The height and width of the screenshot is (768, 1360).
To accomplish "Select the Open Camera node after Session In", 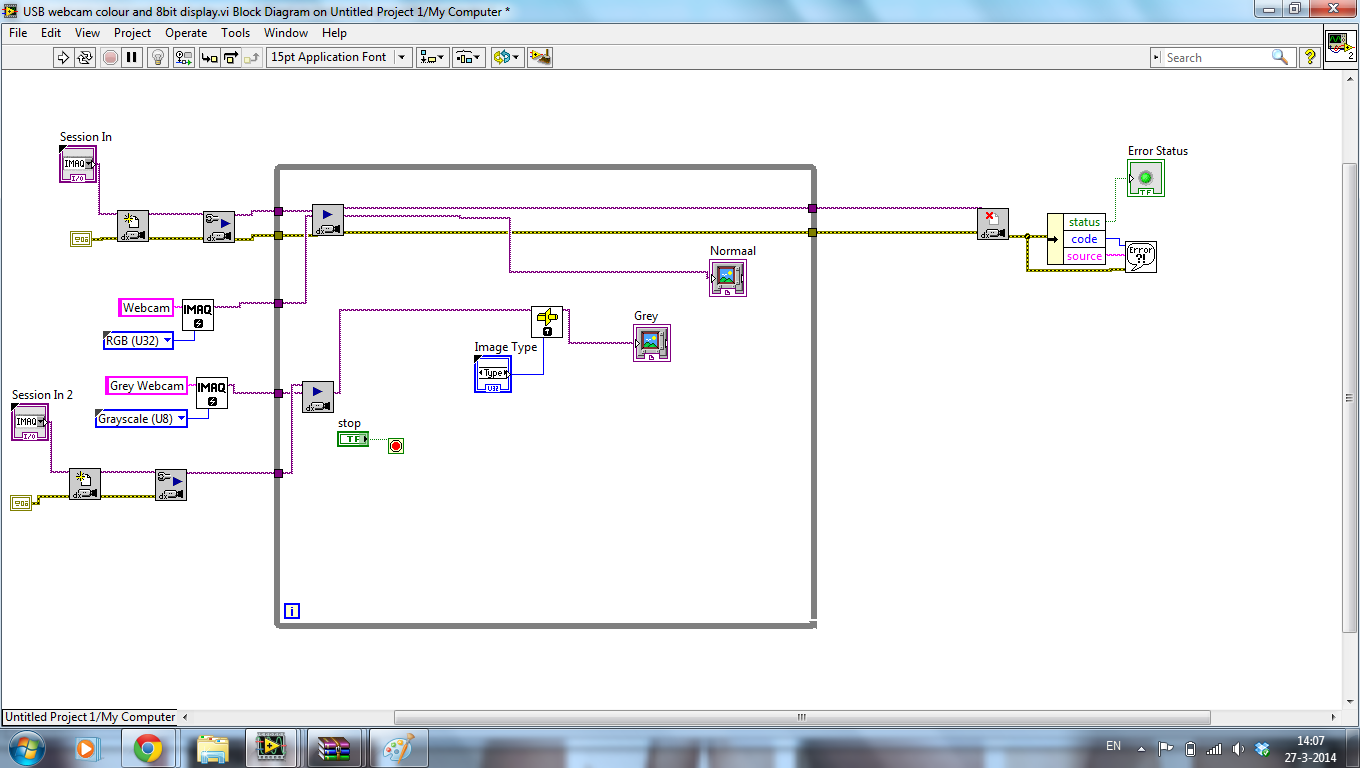I will click(133, 226).
